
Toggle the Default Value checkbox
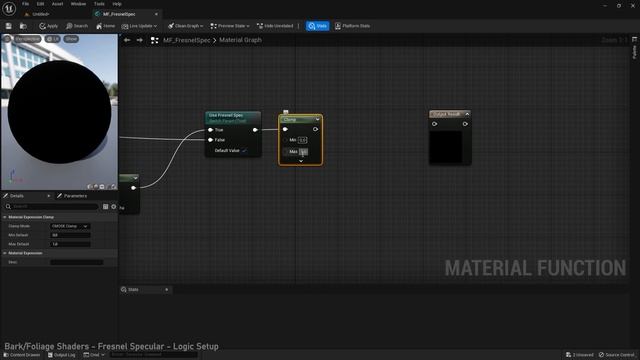tap(244, 151)
